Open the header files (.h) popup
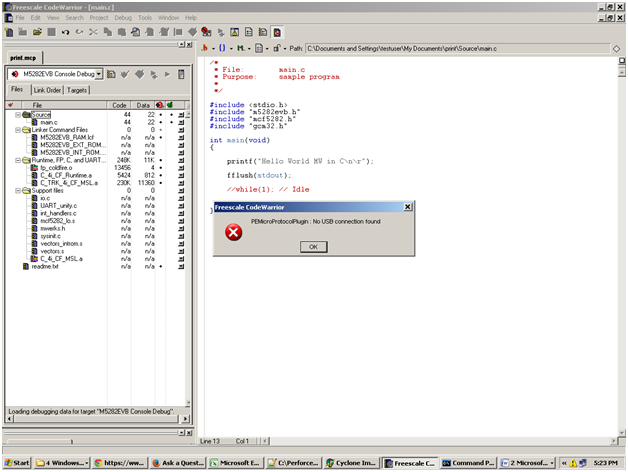Viewport: 628px width, 472px height. click(x=208, y=48)
